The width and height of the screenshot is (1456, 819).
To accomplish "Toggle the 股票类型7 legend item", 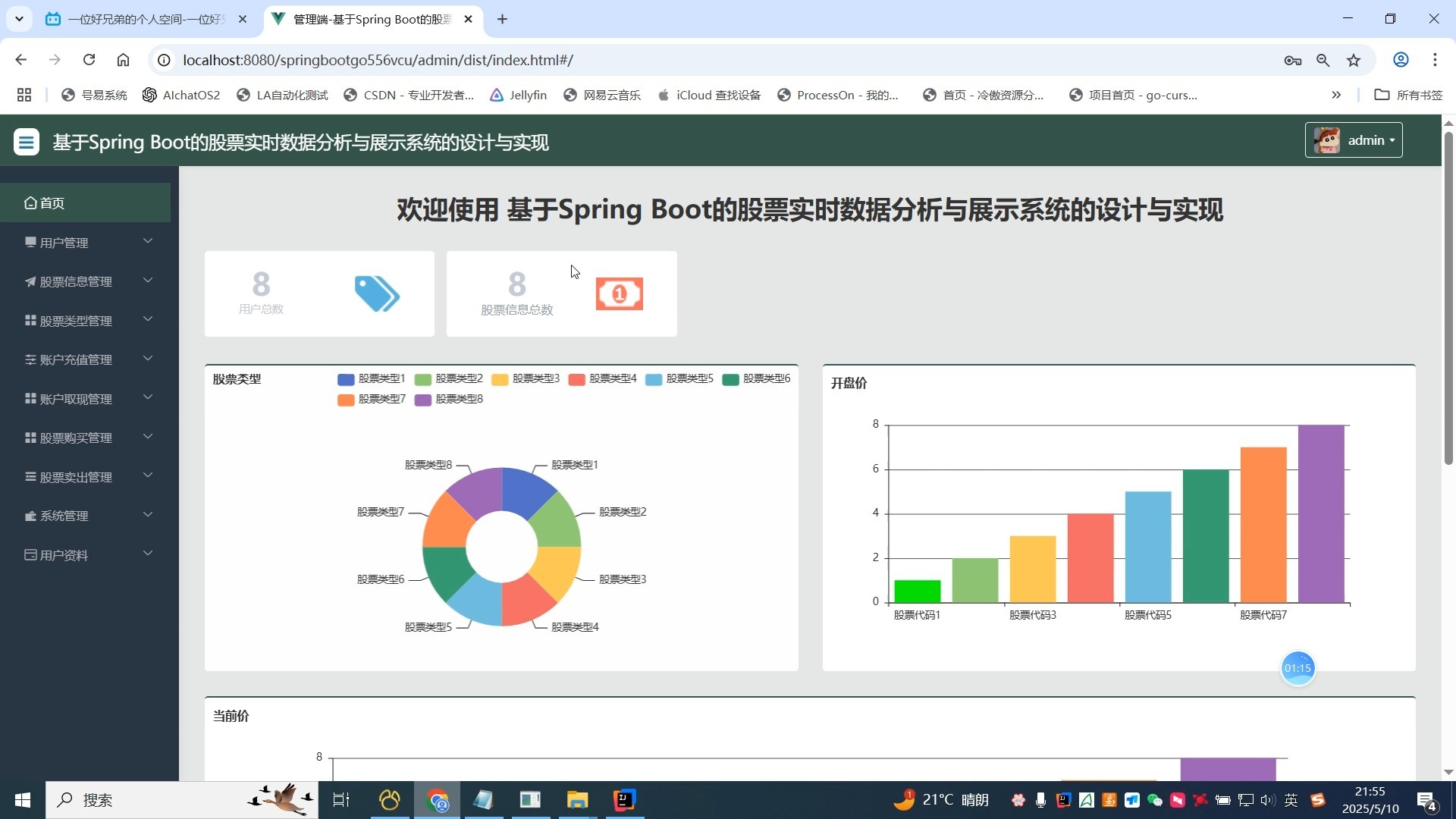I will click(372, 399).
